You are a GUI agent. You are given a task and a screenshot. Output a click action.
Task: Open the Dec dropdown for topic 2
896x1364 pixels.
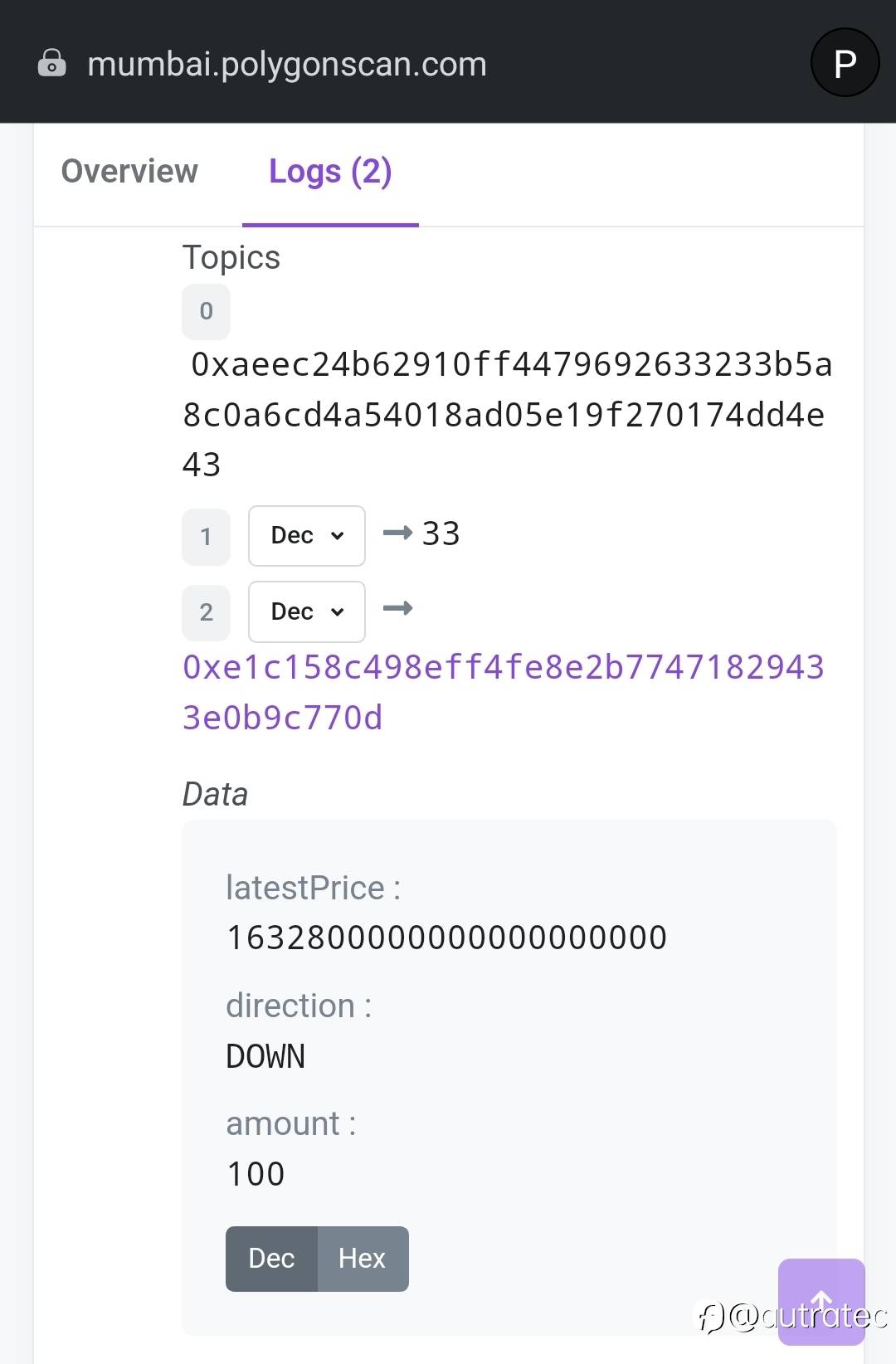click(307, 611)
